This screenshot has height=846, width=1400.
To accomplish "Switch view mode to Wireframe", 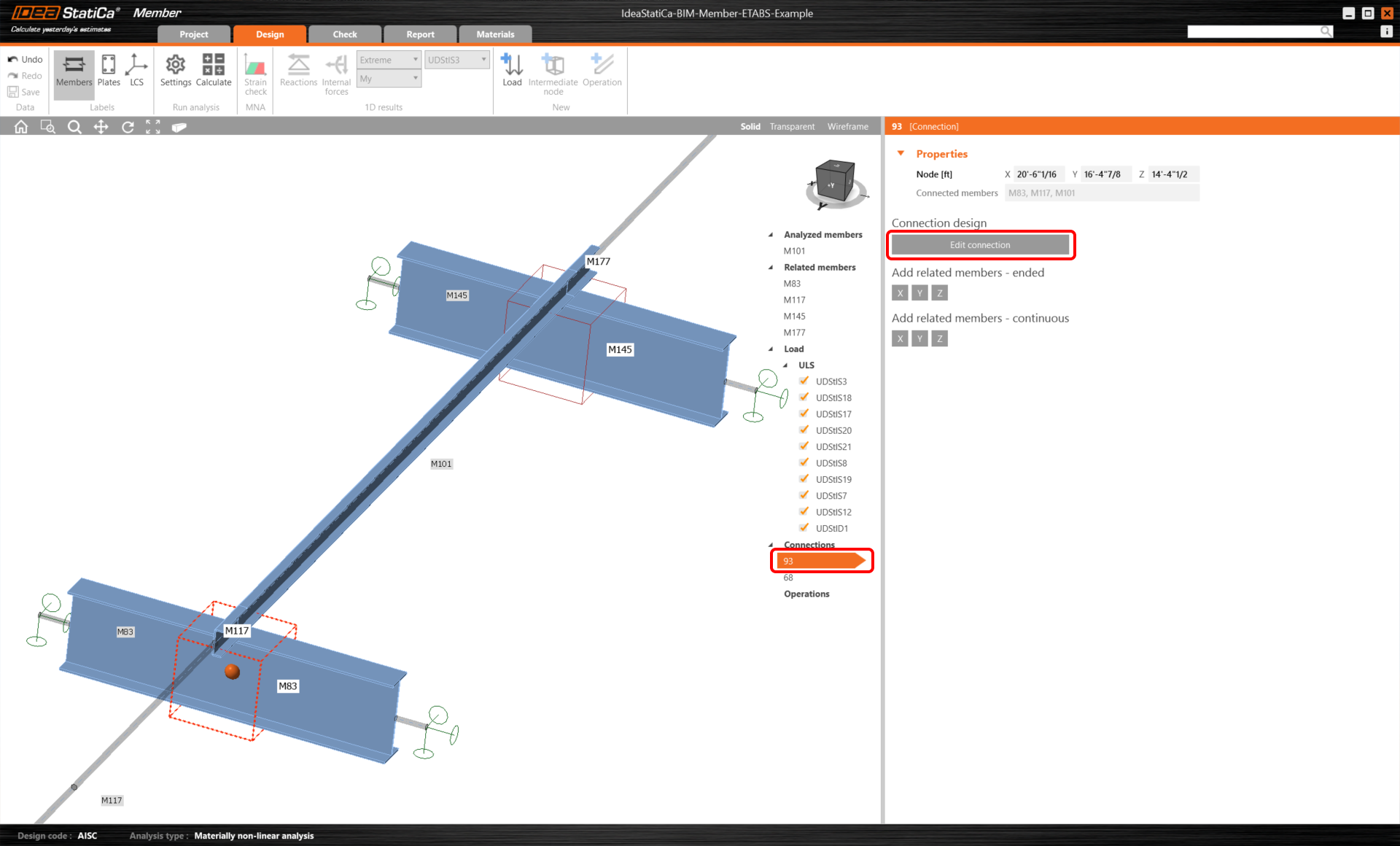I will click(x=847, y=127).
